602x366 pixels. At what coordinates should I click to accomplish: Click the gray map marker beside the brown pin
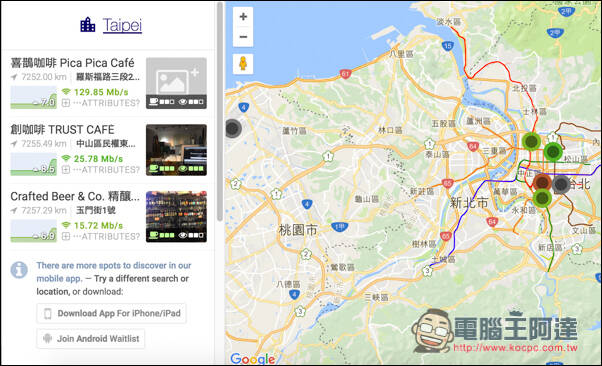561,185
